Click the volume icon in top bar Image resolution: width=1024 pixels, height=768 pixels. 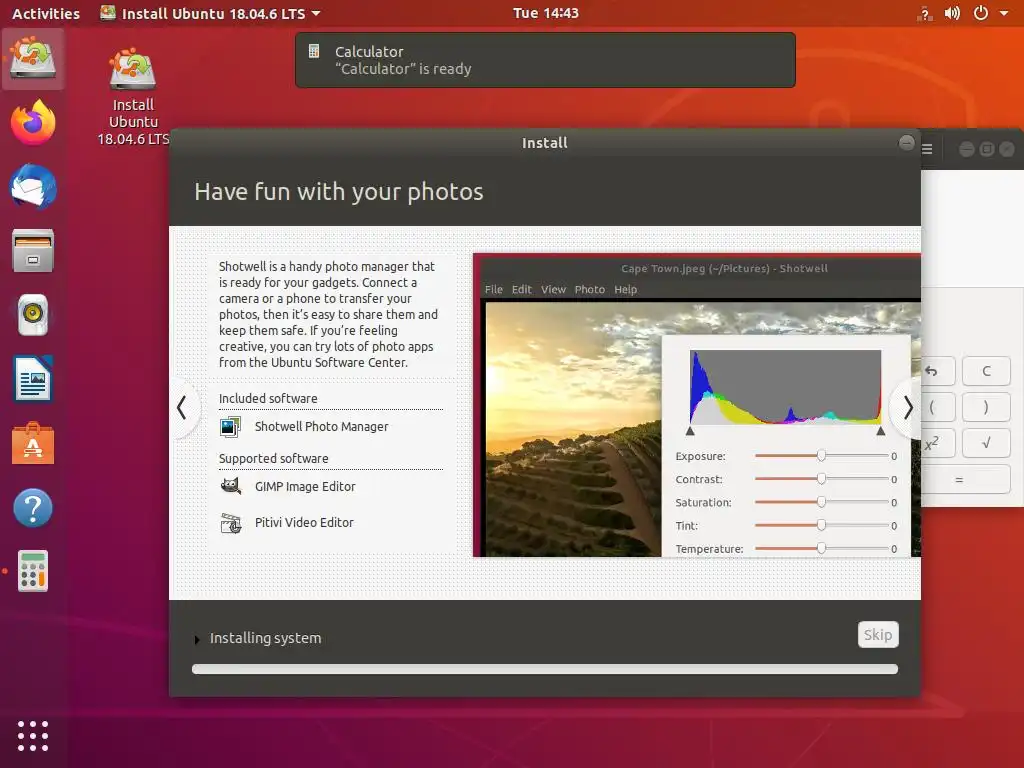click(952, 13)
